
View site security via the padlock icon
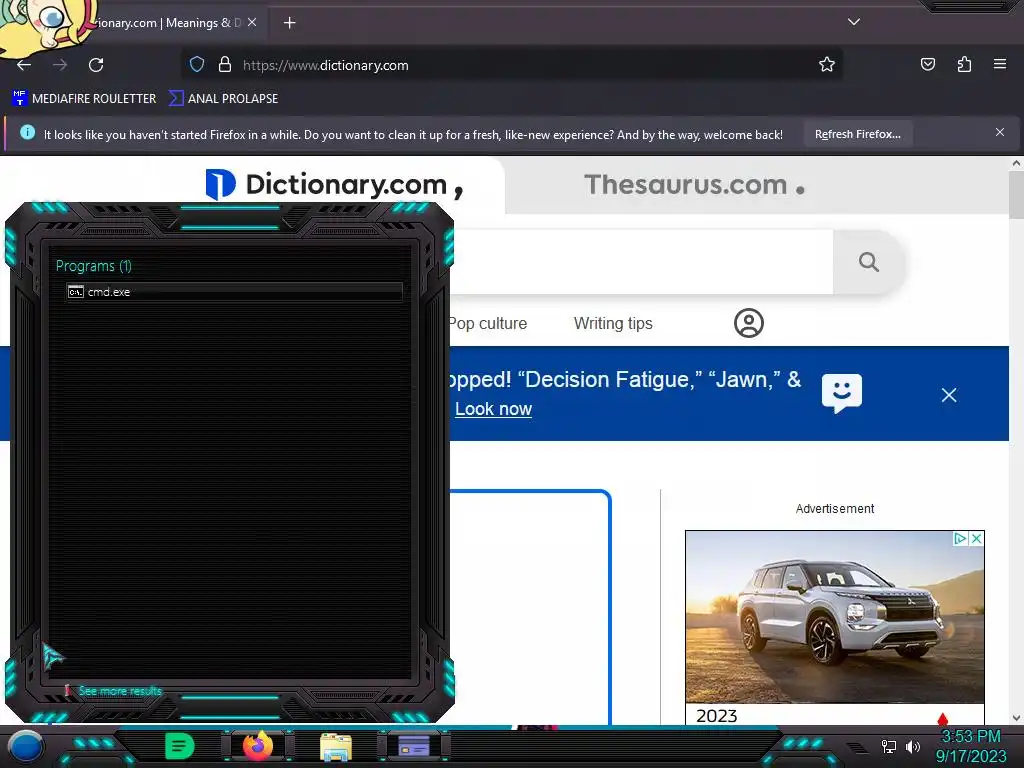(x=225, y=65)
